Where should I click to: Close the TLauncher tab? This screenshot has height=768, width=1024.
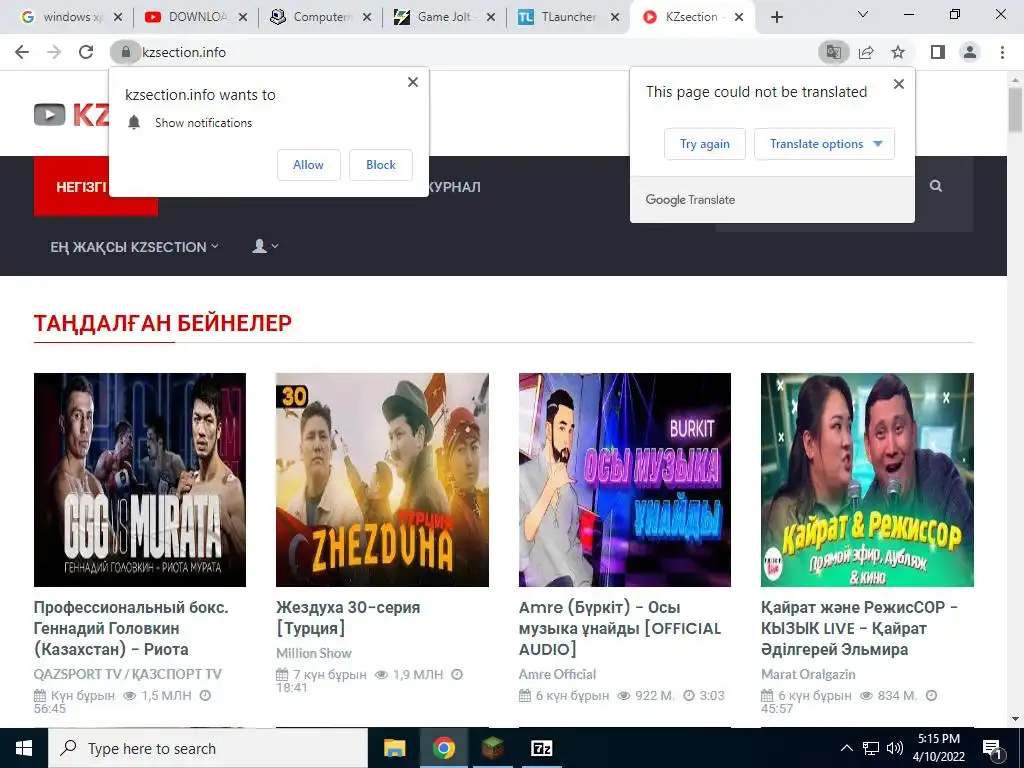[x=615, y=18]
